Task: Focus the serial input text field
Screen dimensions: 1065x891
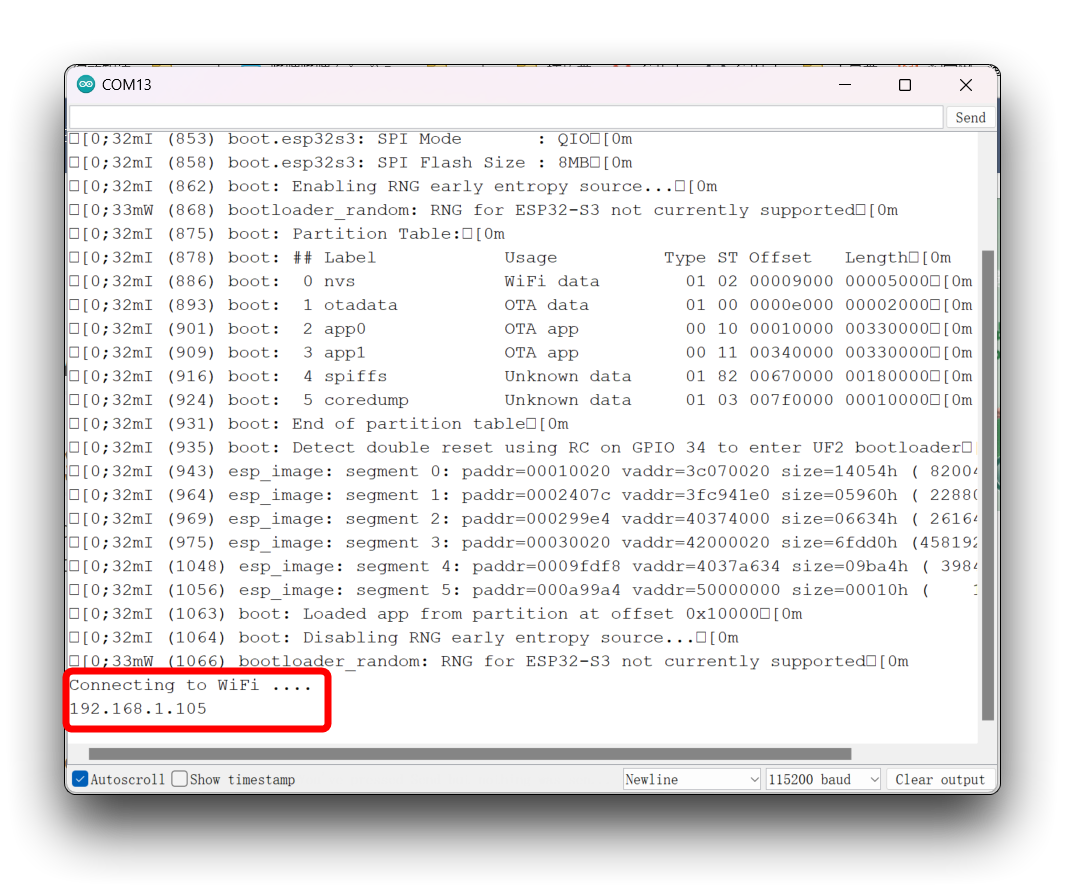Action: pos(506,117)
